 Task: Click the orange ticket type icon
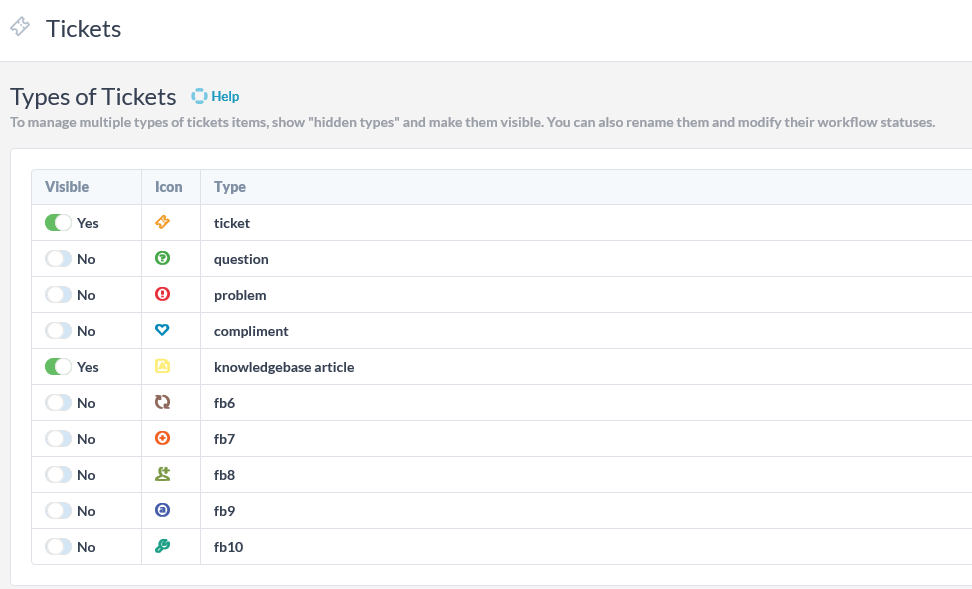[x=162, y=222]
